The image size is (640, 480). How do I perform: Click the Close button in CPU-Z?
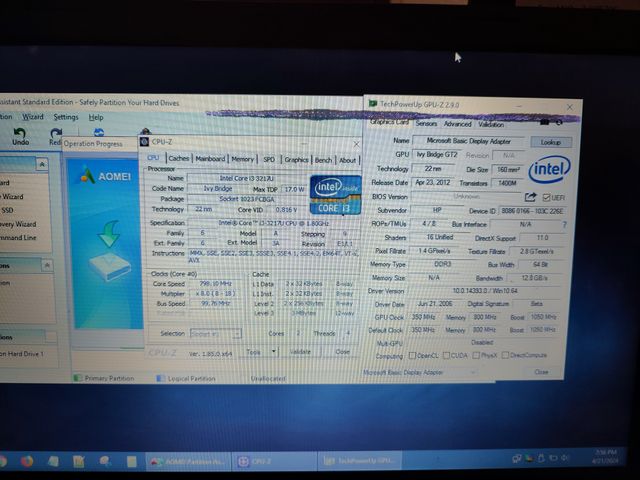tap(342, 351)
